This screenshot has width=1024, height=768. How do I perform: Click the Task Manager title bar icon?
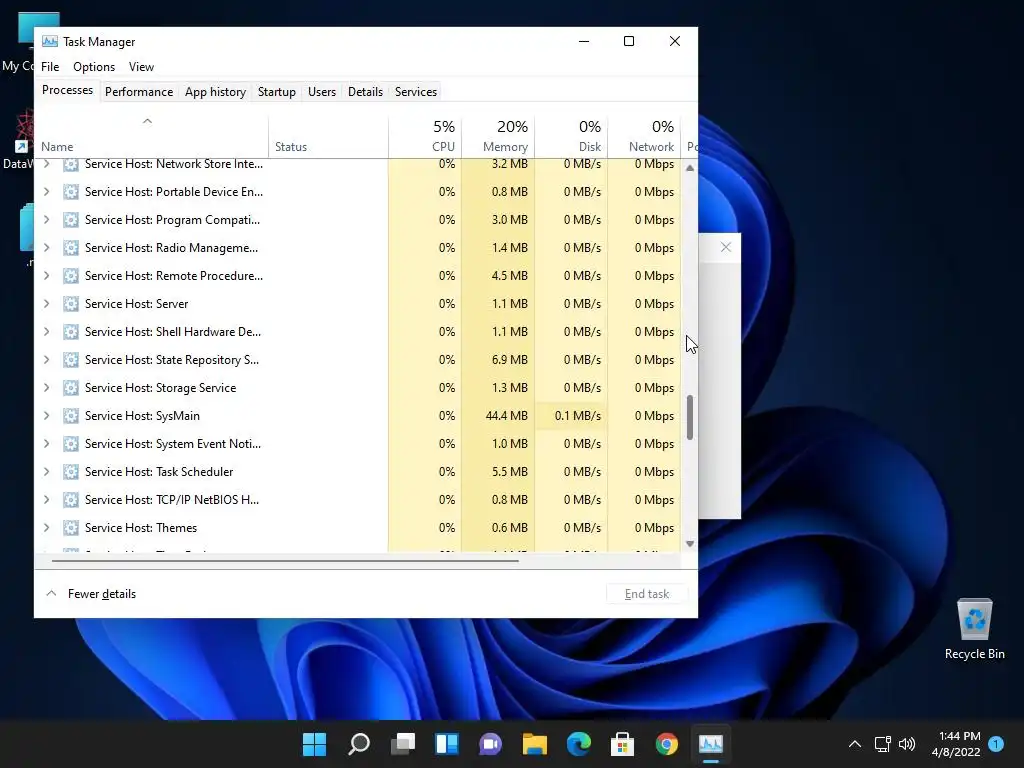50,41
